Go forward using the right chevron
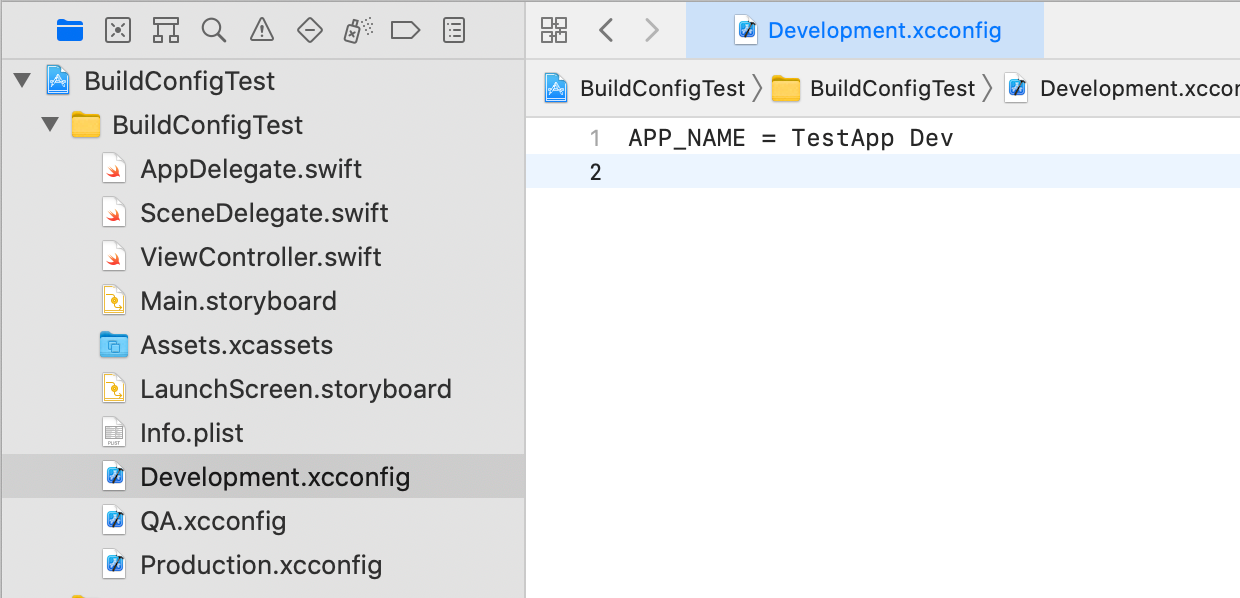 [x=652, y=30]
